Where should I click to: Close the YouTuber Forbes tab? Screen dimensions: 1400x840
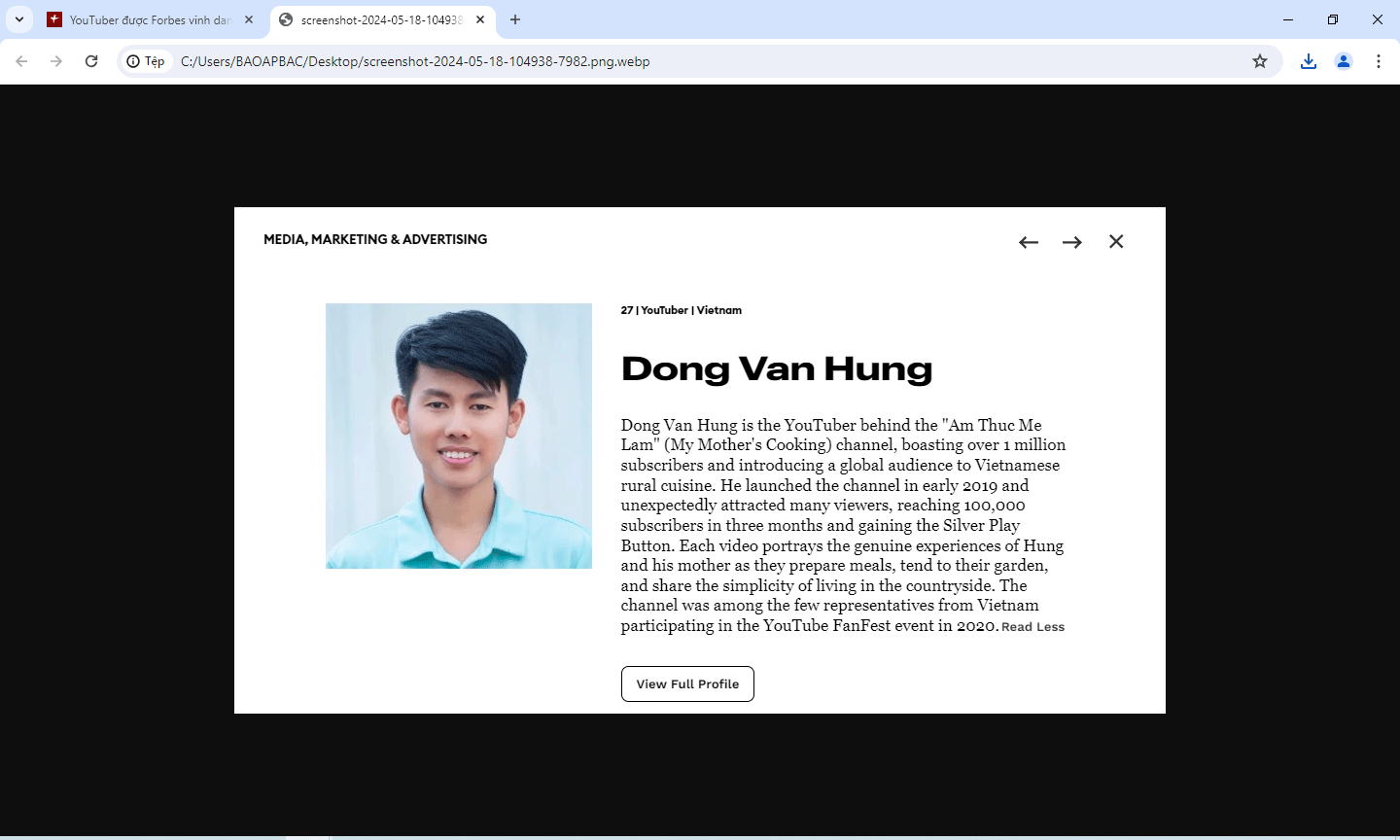(x=249, y=19)
